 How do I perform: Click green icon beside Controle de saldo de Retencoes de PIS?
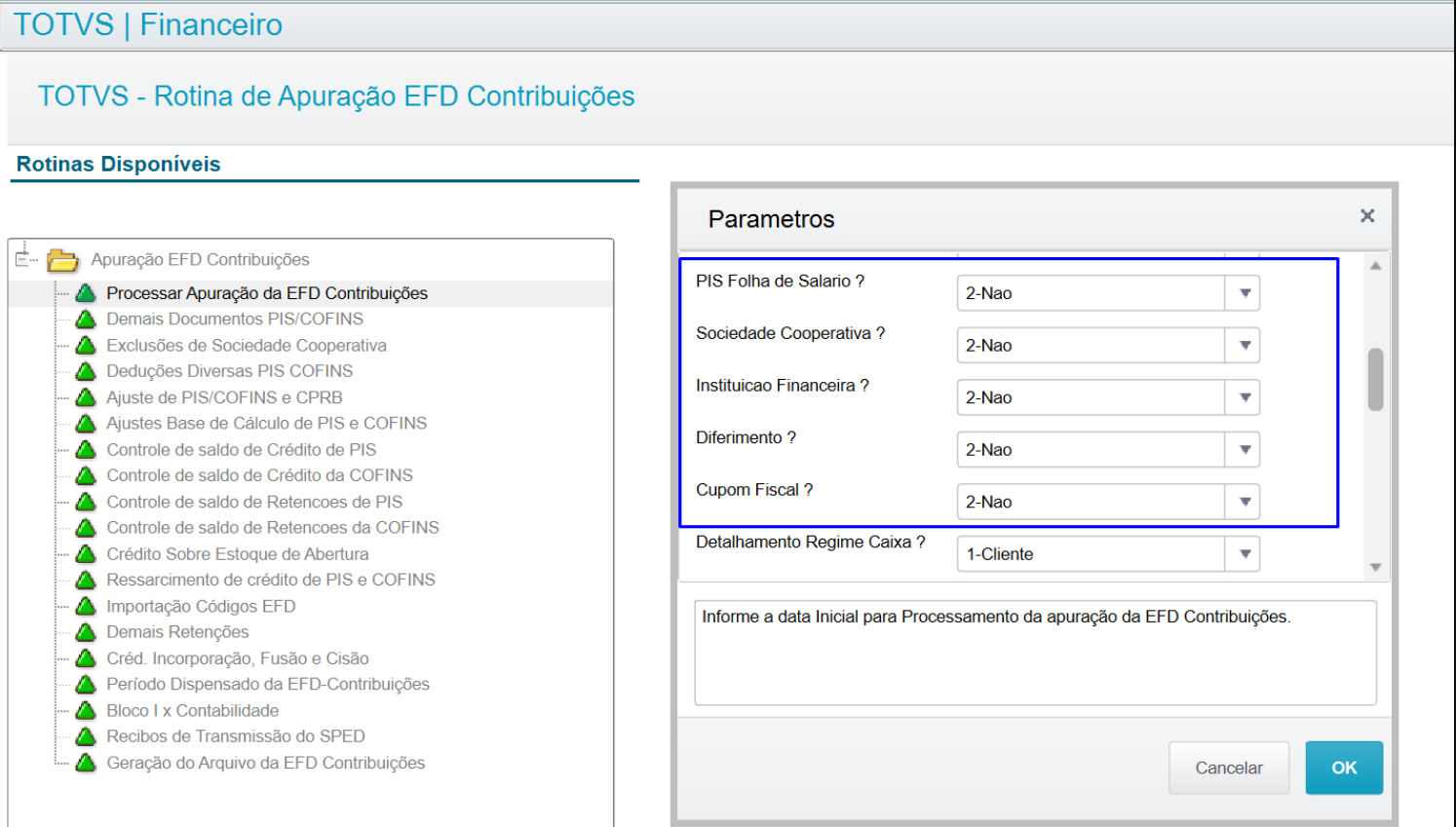click(x=86, y=502)
